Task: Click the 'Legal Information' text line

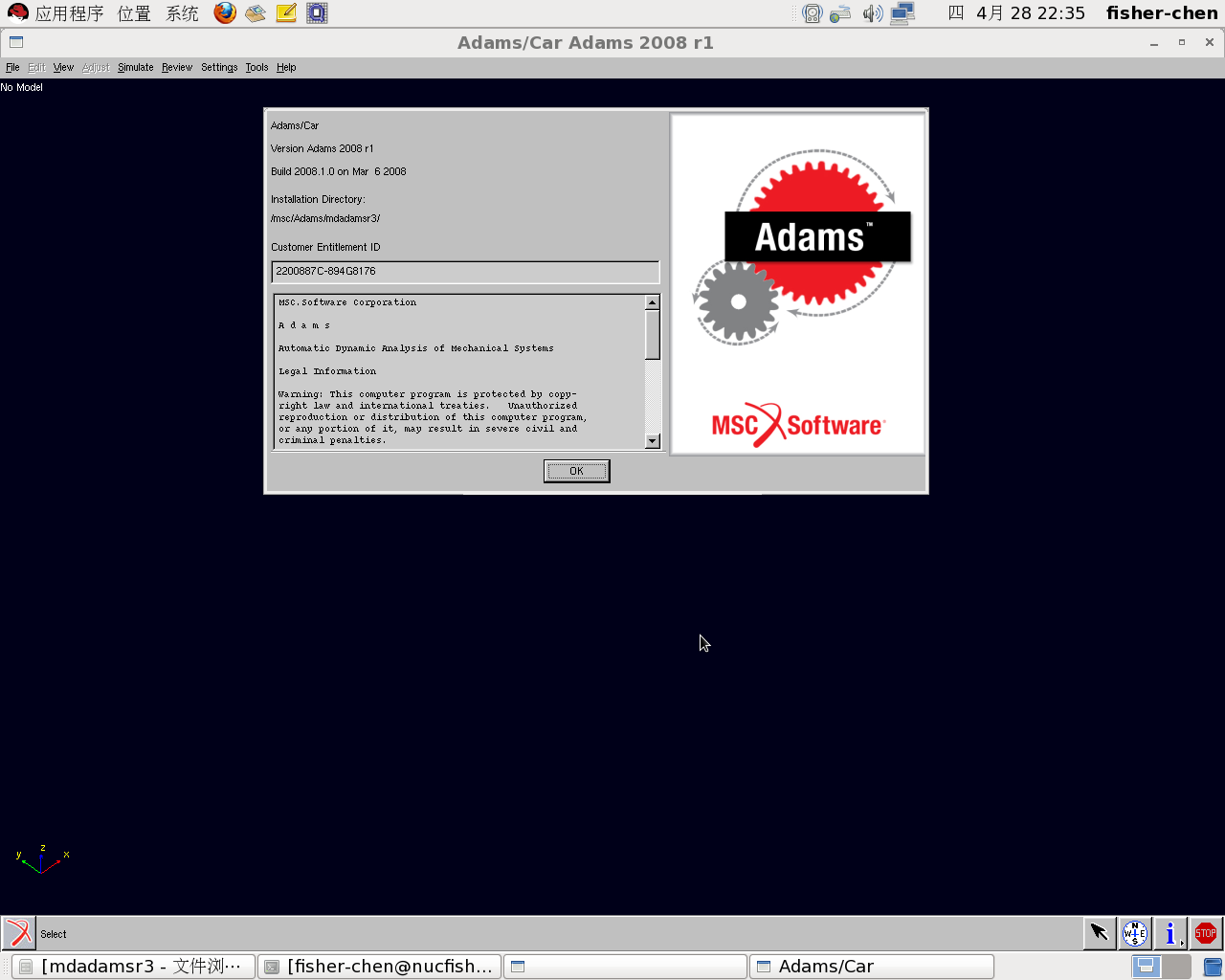Action: click(x=327, y=371)
